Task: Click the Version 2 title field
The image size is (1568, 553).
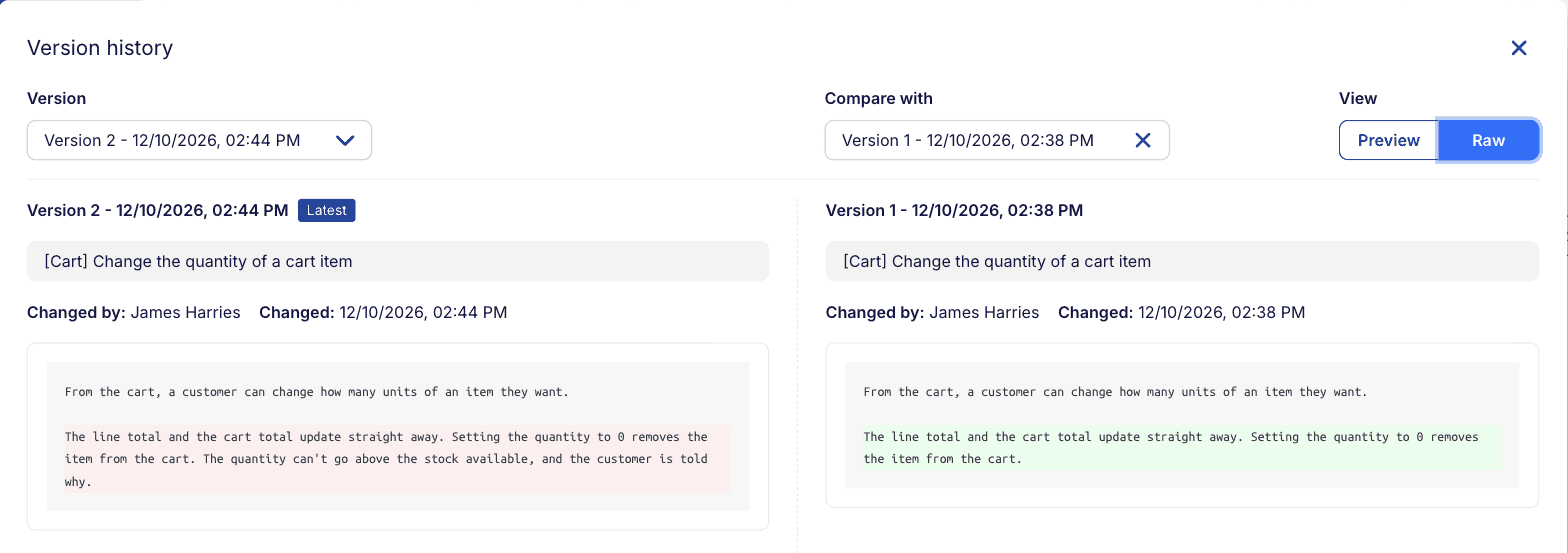Action: [398, 261]
